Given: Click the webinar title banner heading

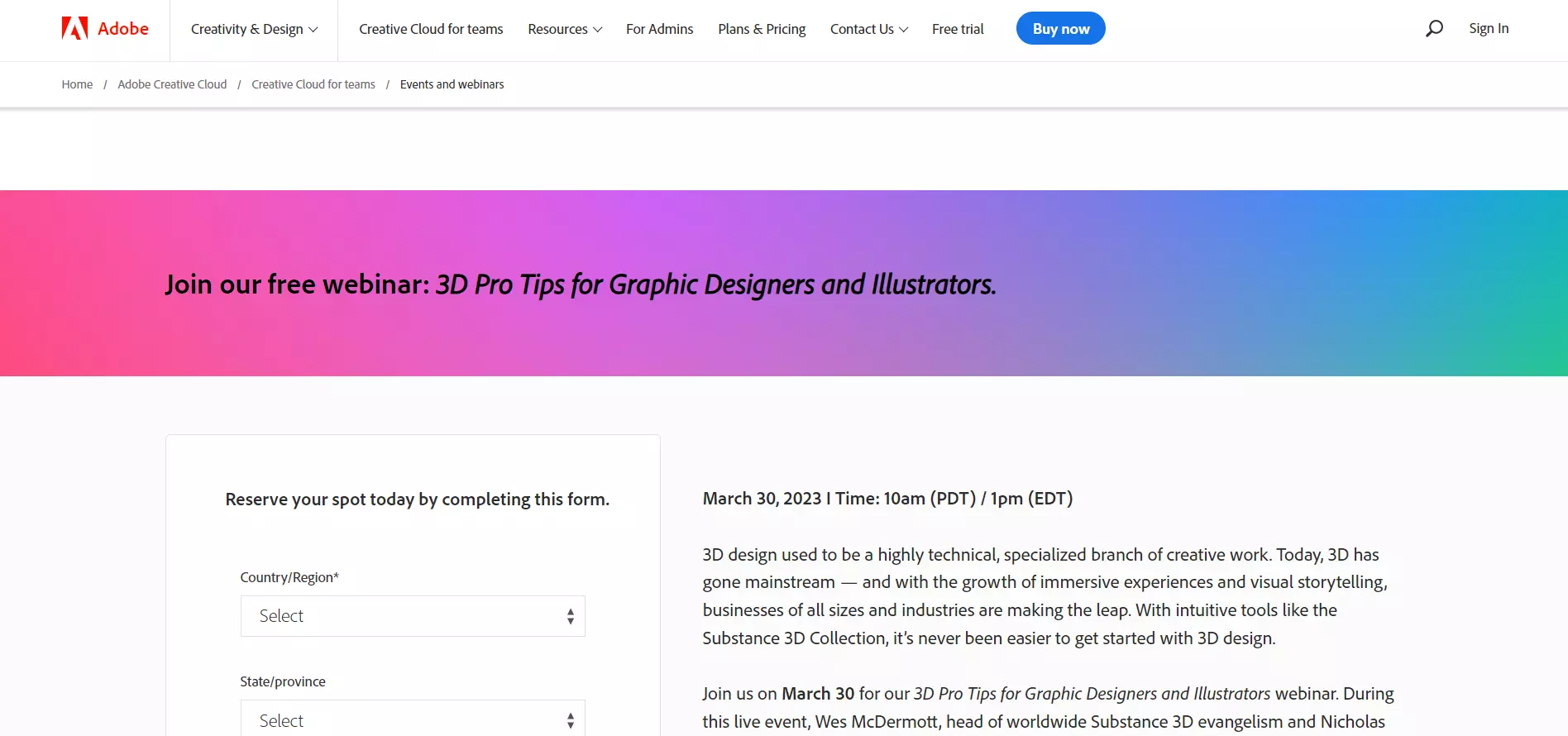Looking at the screenshot, I should (581, 284).
